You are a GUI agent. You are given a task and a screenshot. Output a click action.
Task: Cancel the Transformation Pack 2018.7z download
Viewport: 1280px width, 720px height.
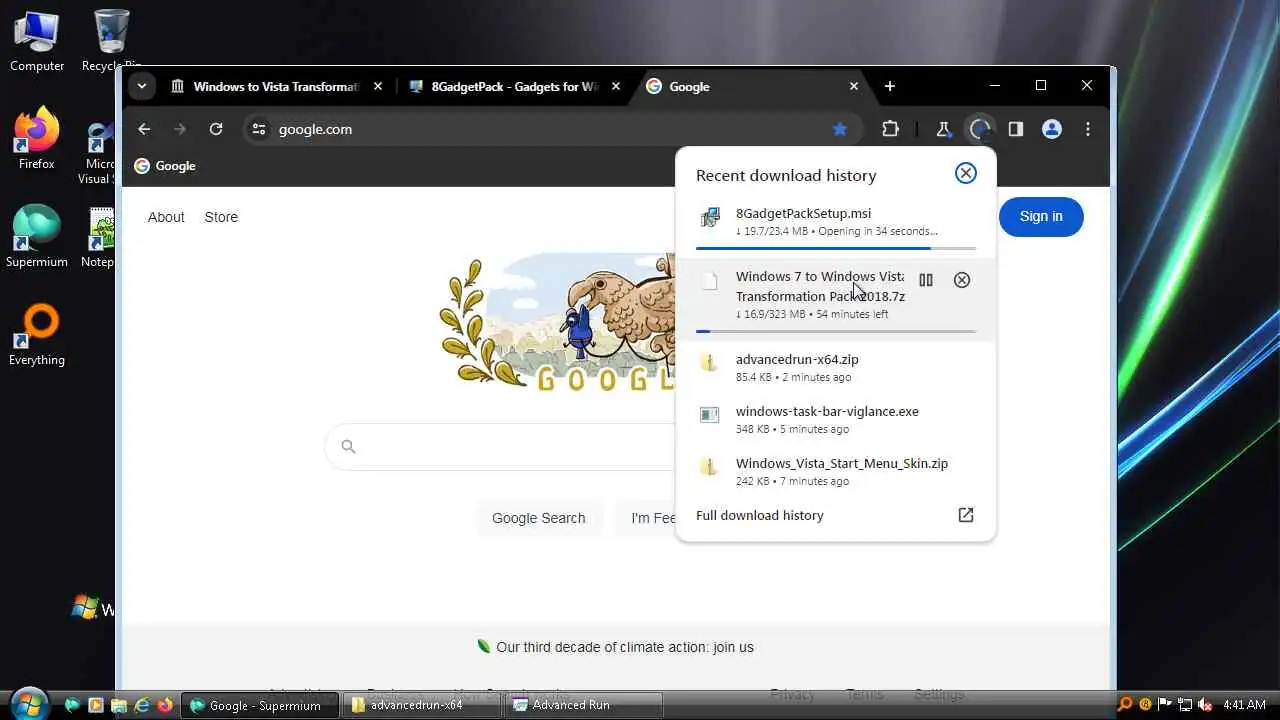pos(962,280)
